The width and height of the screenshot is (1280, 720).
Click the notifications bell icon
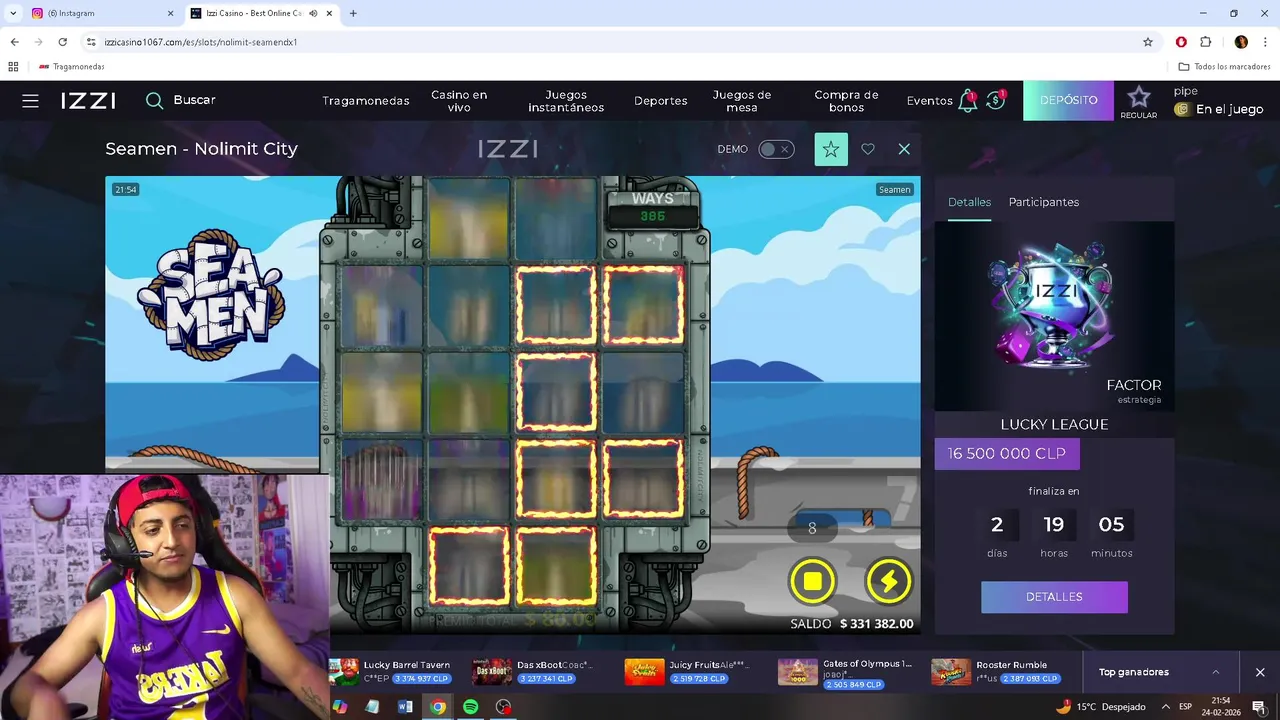[967, 100]
